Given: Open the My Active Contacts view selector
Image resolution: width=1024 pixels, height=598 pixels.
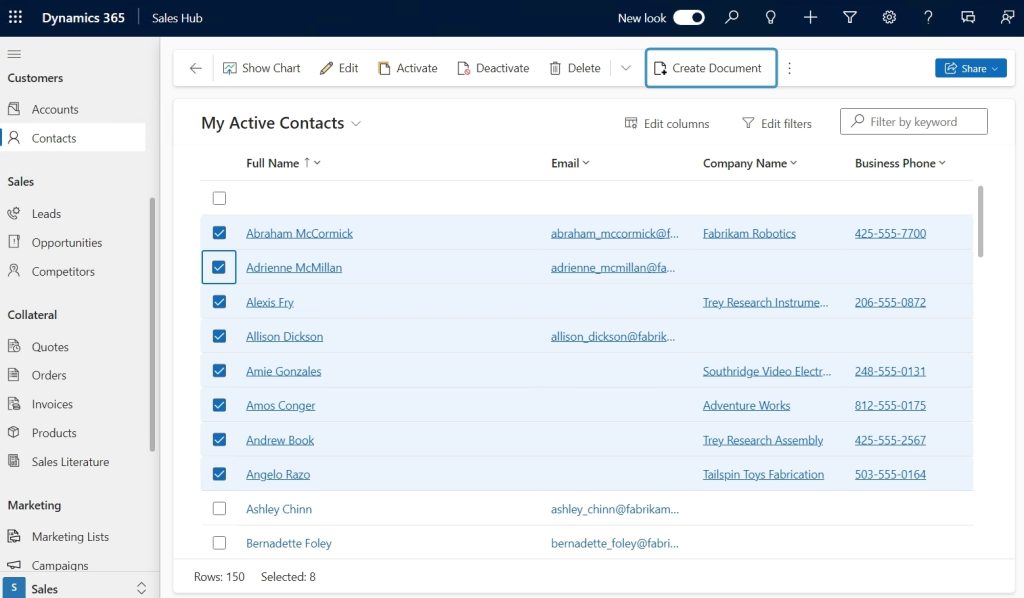Looking at the screenshot, I should [x=281, y=123].
